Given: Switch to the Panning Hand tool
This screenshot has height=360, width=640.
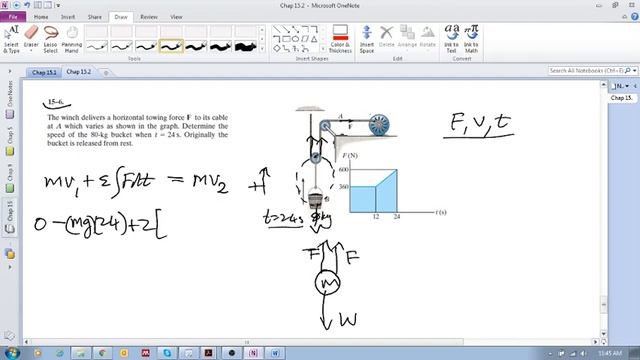Looking at the screenshot, I should [72, 39].
